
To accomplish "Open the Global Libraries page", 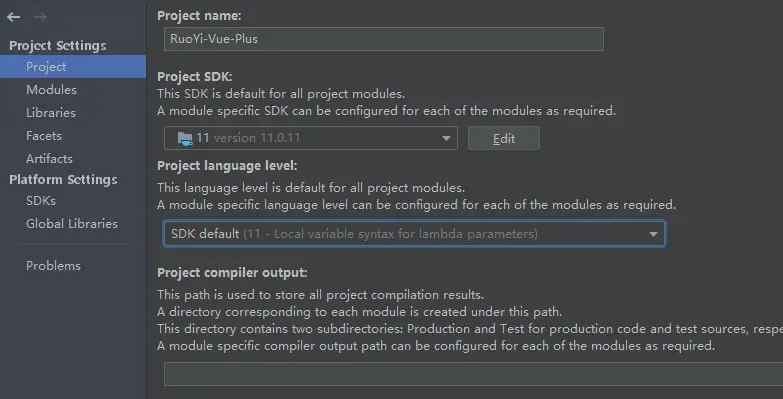I will [x=73, y=224].
